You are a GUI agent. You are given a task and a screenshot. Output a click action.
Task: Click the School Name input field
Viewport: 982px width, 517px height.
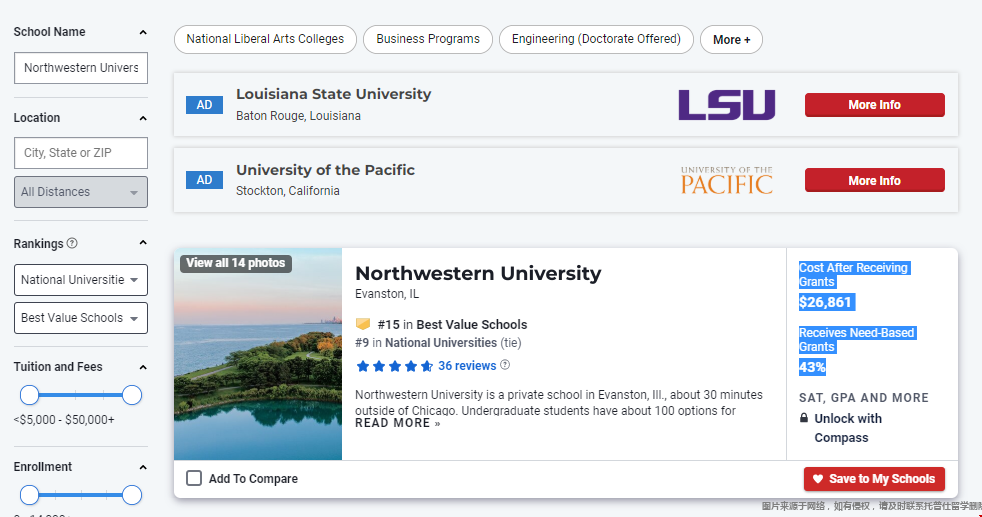point(81,68)
